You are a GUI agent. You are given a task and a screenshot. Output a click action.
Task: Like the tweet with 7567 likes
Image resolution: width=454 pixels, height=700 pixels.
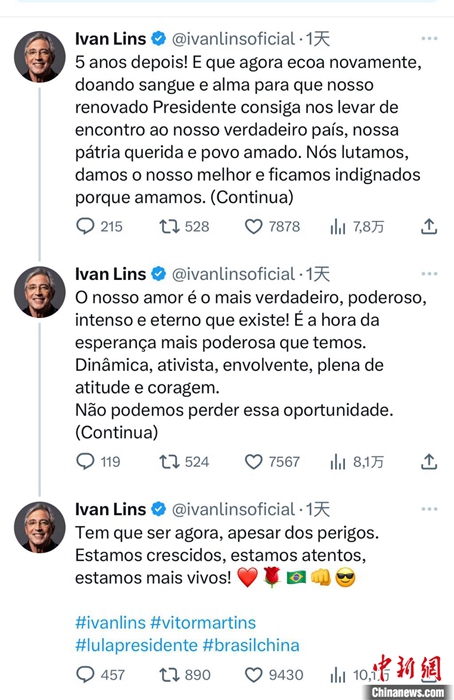254,462
